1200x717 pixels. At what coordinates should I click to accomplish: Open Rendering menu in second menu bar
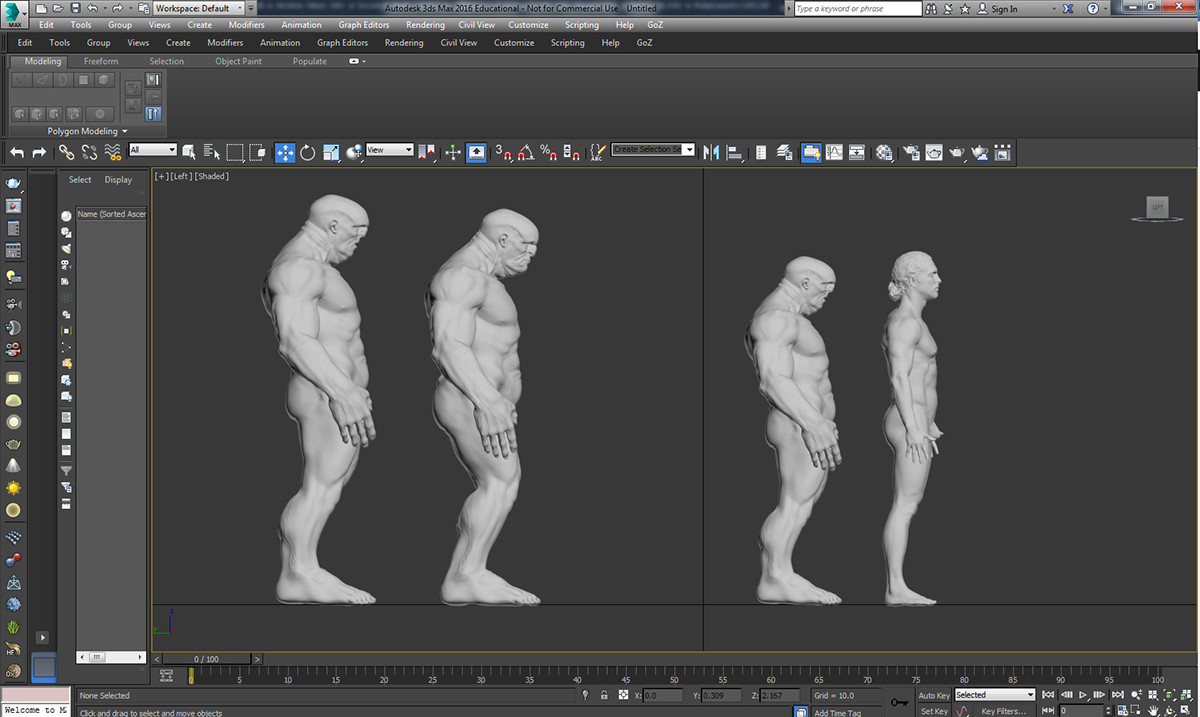[404, 43]
